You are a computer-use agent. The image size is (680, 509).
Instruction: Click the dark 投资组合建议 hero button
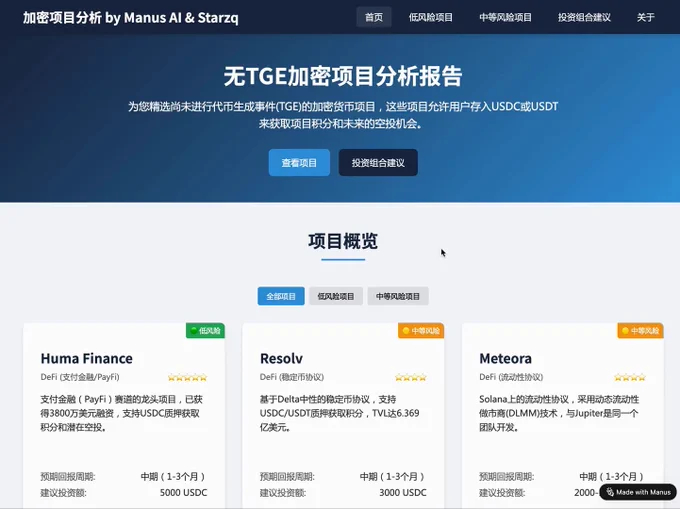378,163
